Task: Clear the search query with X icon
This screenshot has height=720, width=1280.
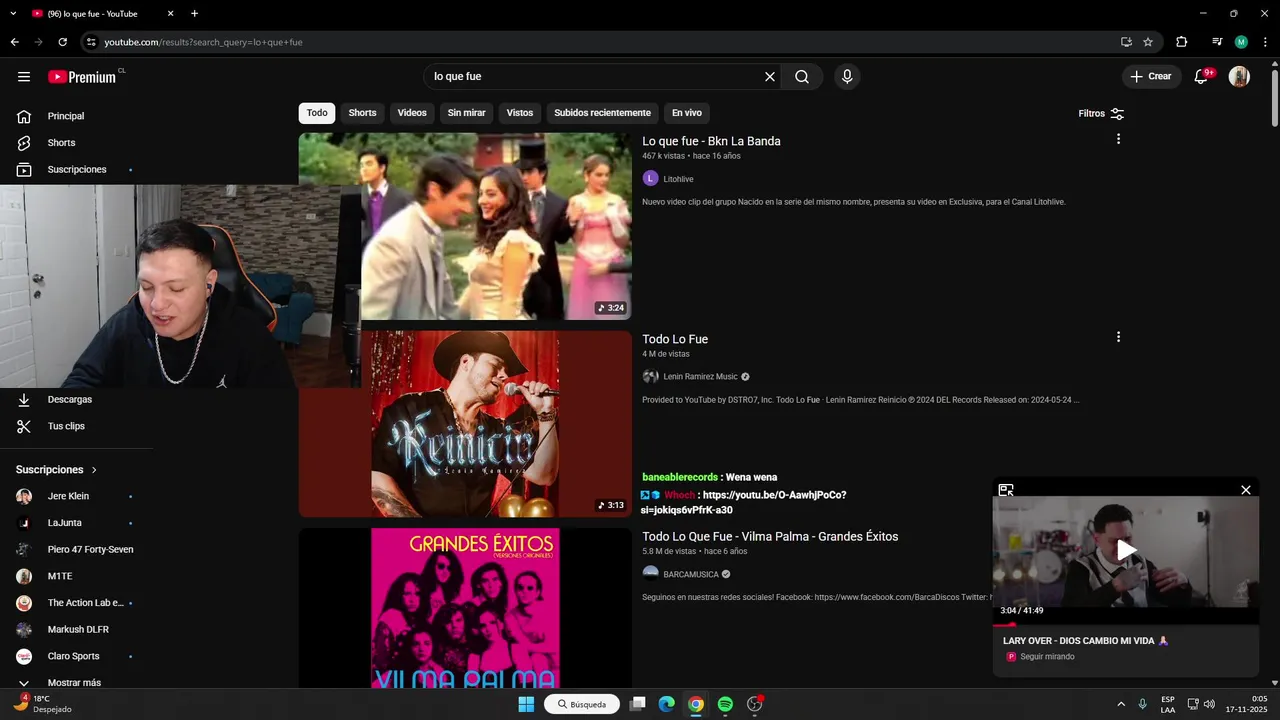Action: click(x=770, y=77)
